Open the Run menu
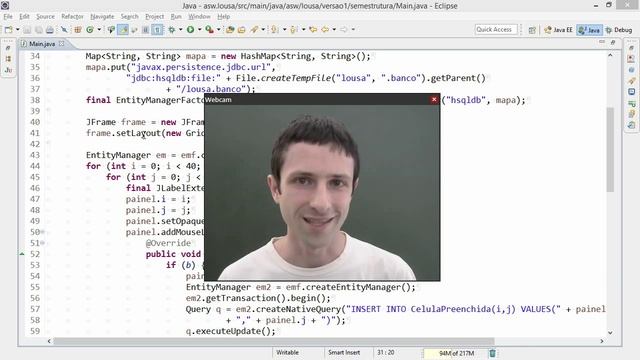Viewport: 640px width, 360px height. click(176, 17)
